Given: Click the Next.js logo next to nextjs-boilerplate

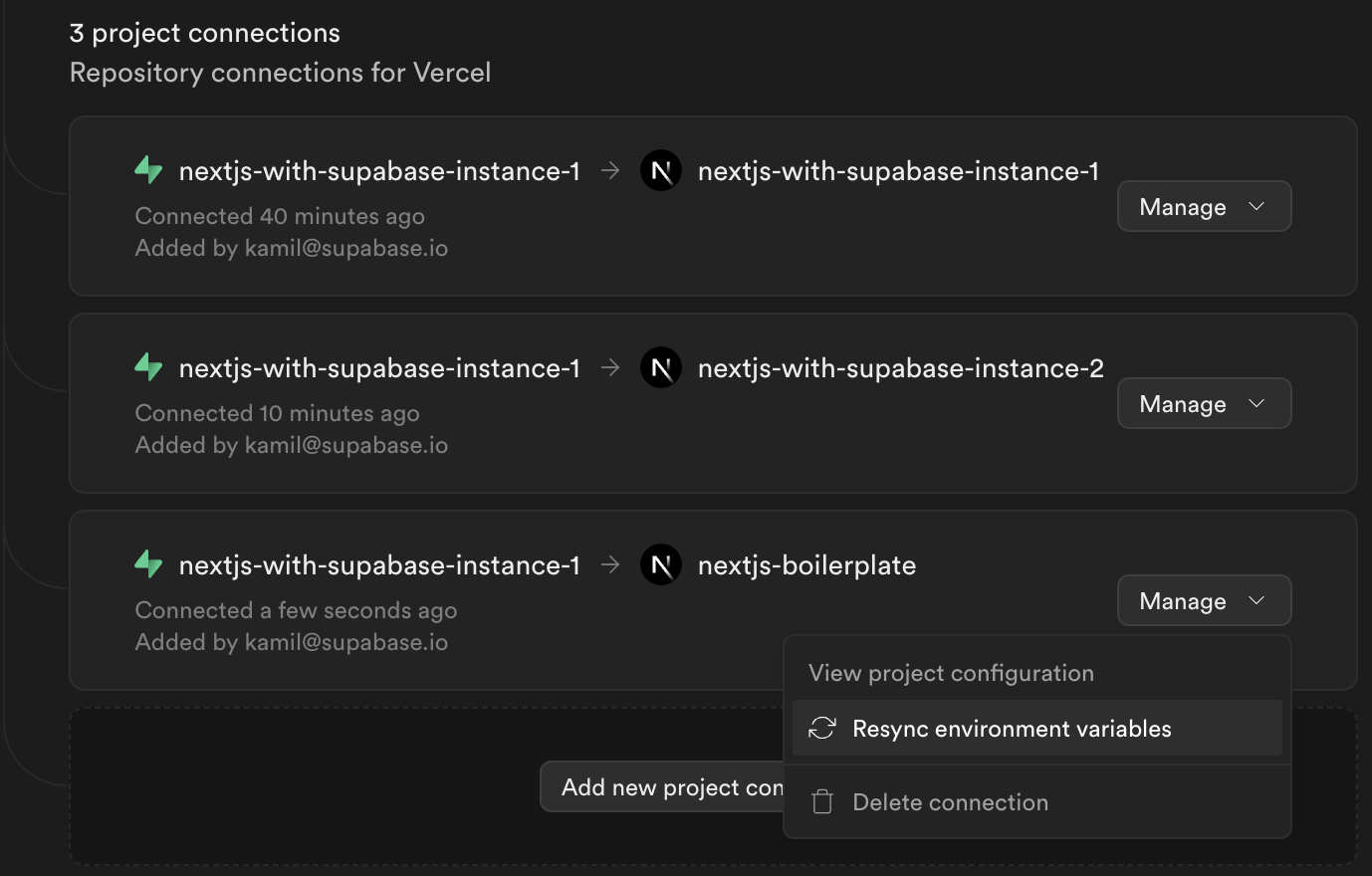Looking at the screenshot, I should 659,564.
